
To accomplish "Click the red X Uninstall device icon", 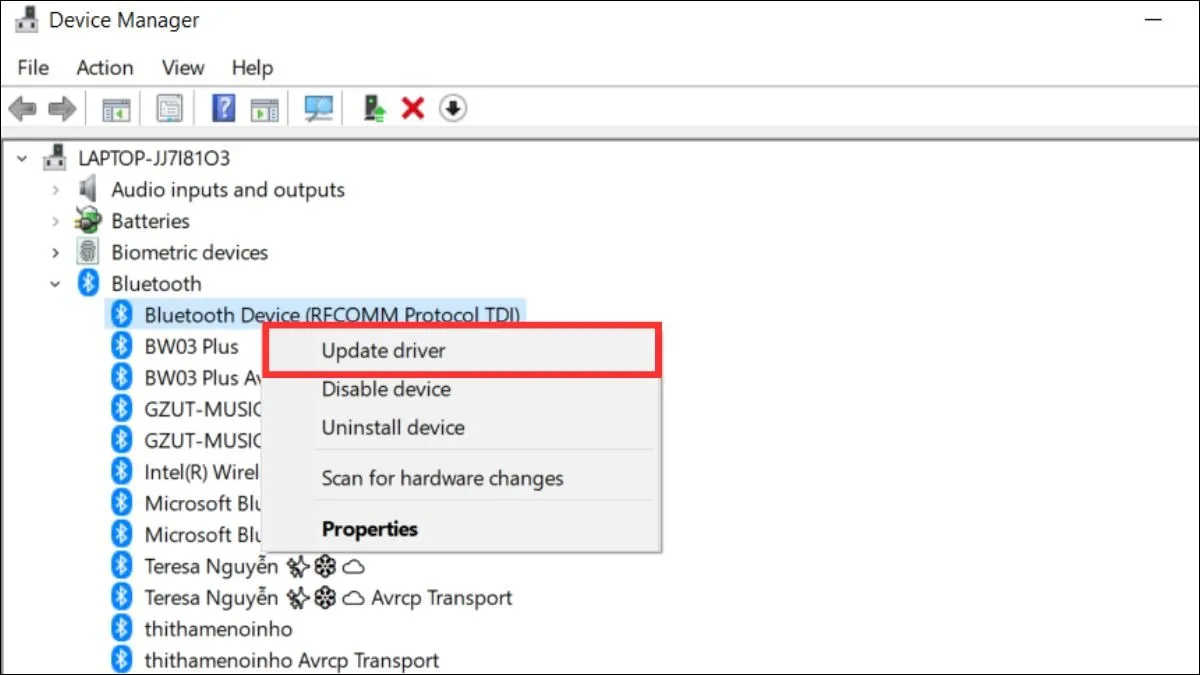I will (412, 108).
